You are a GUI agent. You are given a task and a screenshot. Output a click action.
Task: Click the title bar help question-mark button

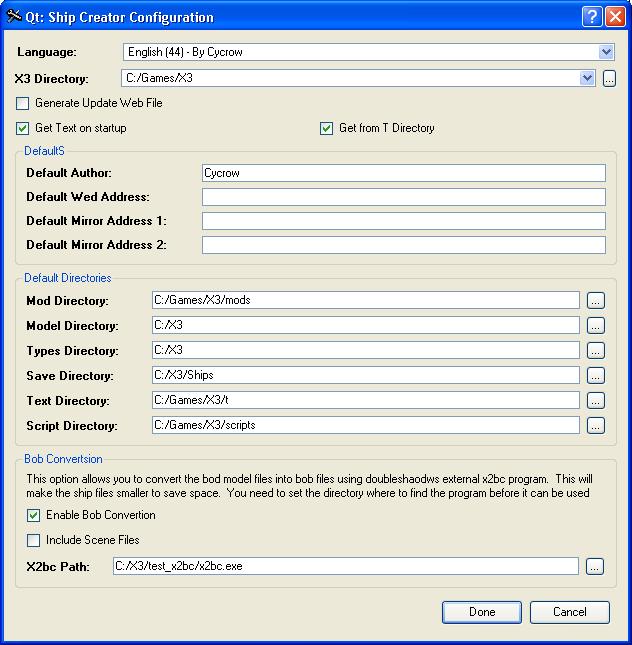click(x=592, y=16)
